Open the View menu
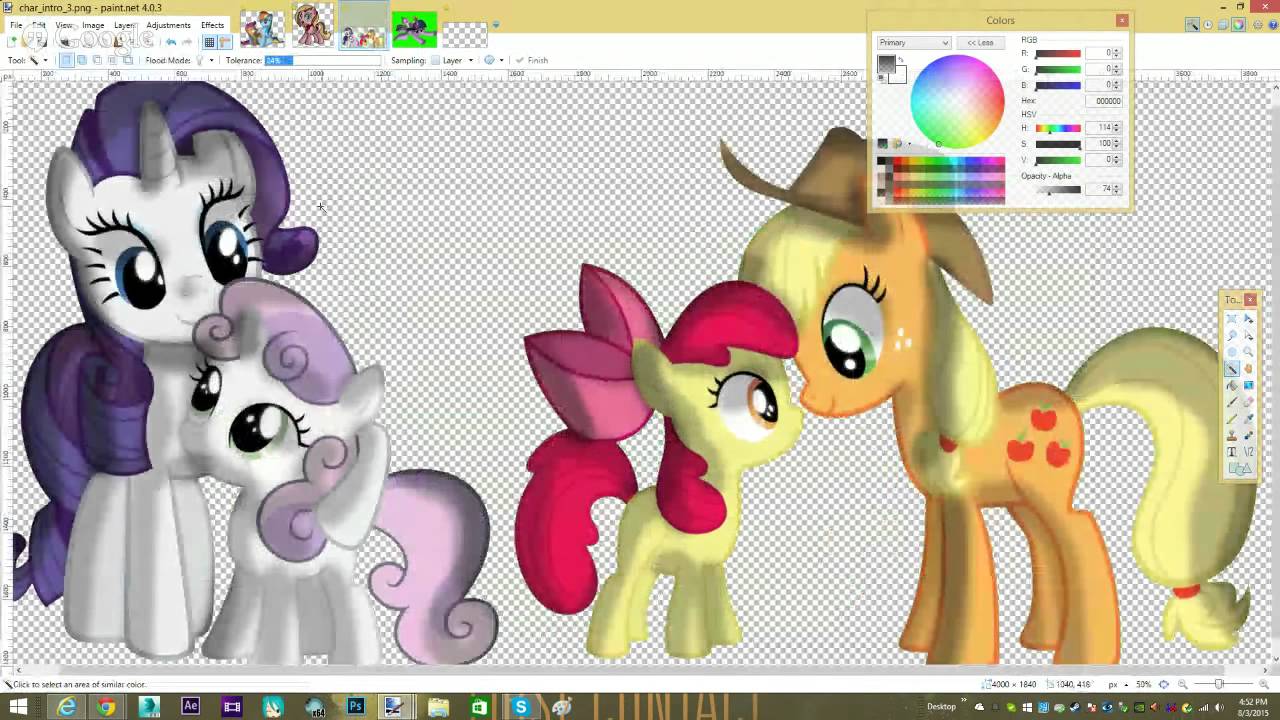This screenshot has width=1280, height=720. (x=63, y=25)
